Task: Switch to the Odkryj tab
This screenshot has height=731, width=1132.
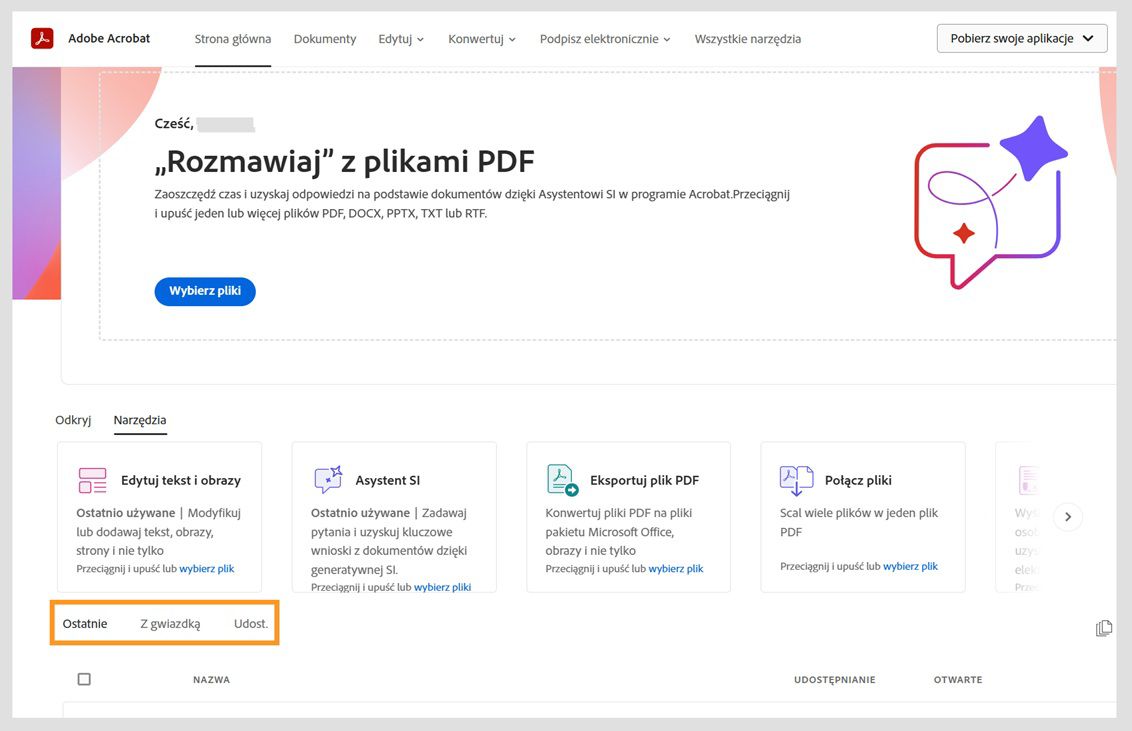Action: [x=72, y=420]
